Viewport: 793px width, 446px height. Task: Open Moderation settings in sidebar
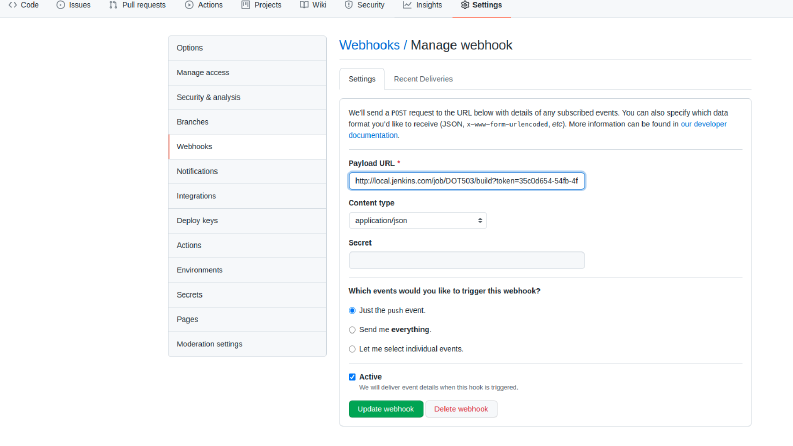point(247,344)
